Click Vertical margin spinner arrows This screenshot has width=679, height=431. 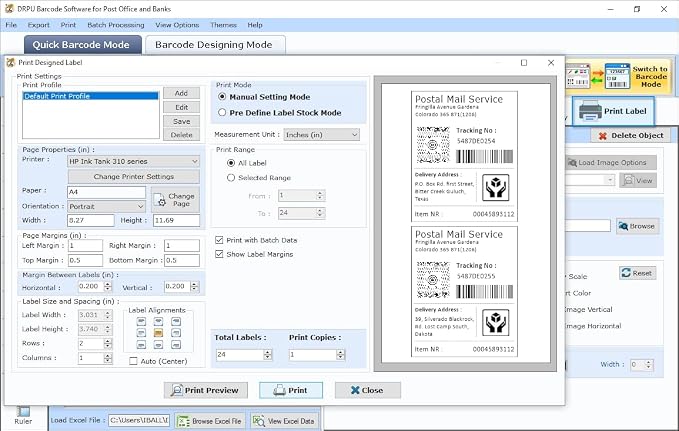click(194, 286)
